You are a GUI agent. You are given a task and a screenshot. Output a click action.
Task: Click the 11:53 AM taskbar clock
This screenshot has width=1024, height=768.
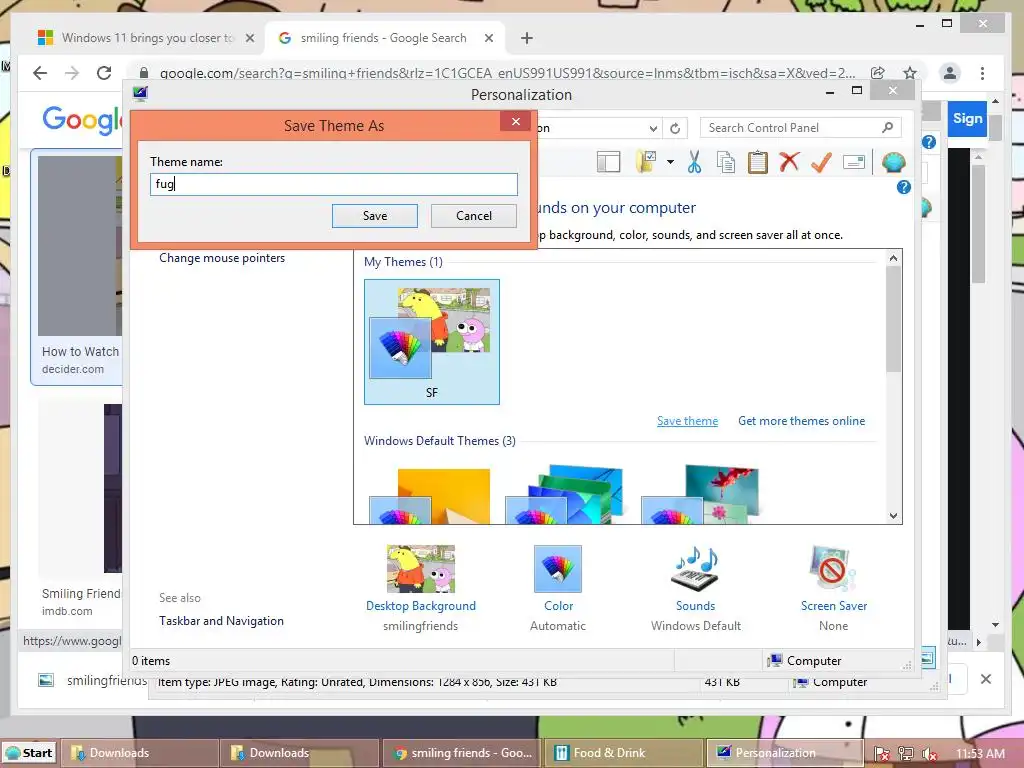click(x=980, y=754)
